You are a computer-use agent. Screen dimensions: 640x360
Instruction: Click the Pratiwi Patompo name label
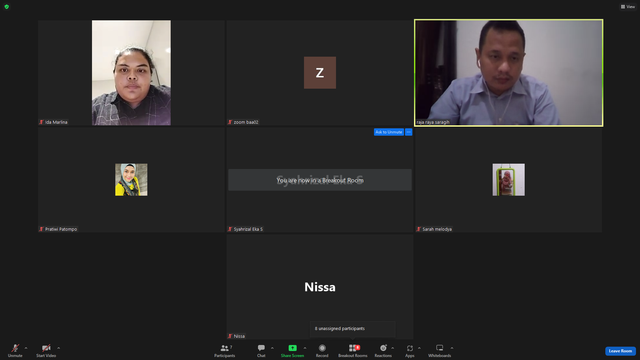tap(61, 229)
